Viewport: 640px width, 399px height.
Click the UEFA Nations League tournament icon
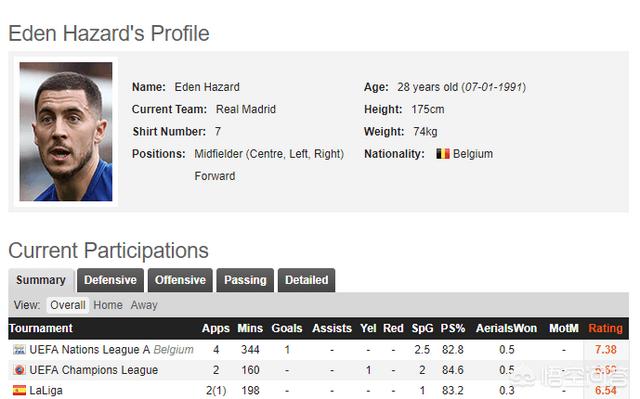point(19,350)
